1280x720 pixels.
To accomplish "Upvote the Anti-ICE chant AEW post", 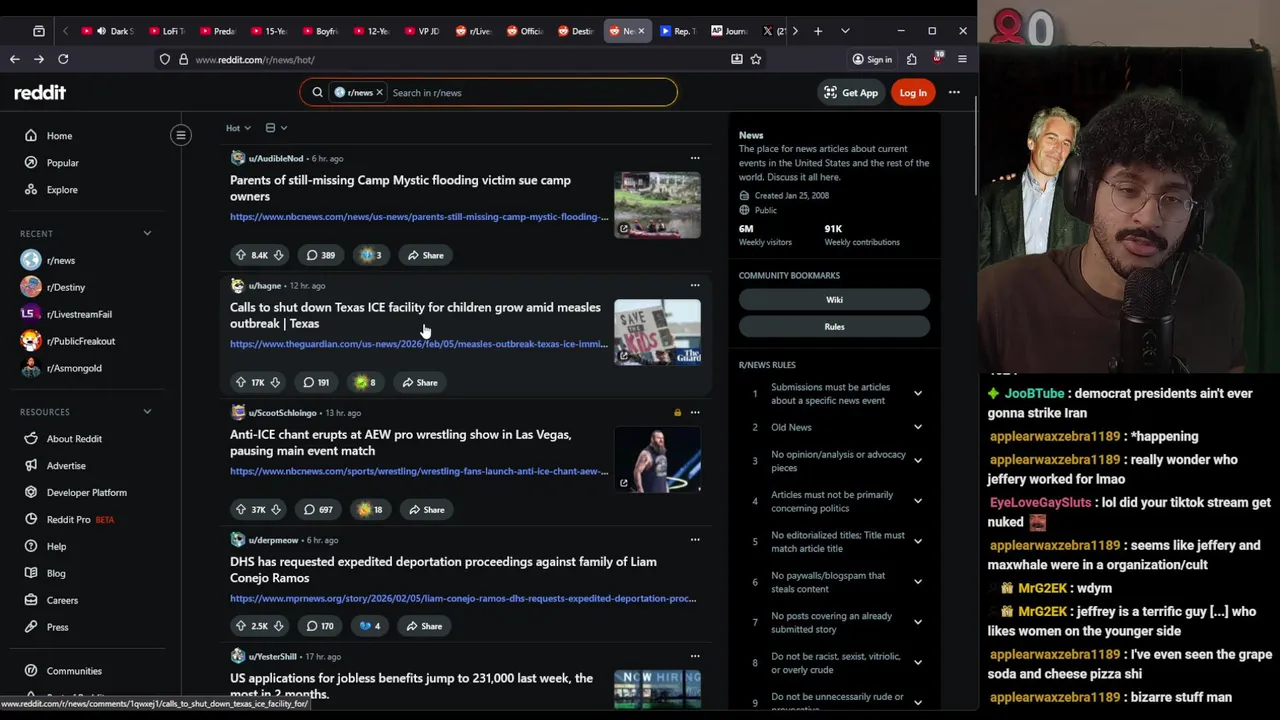I will pyautogui.click(x=240, y=509).
